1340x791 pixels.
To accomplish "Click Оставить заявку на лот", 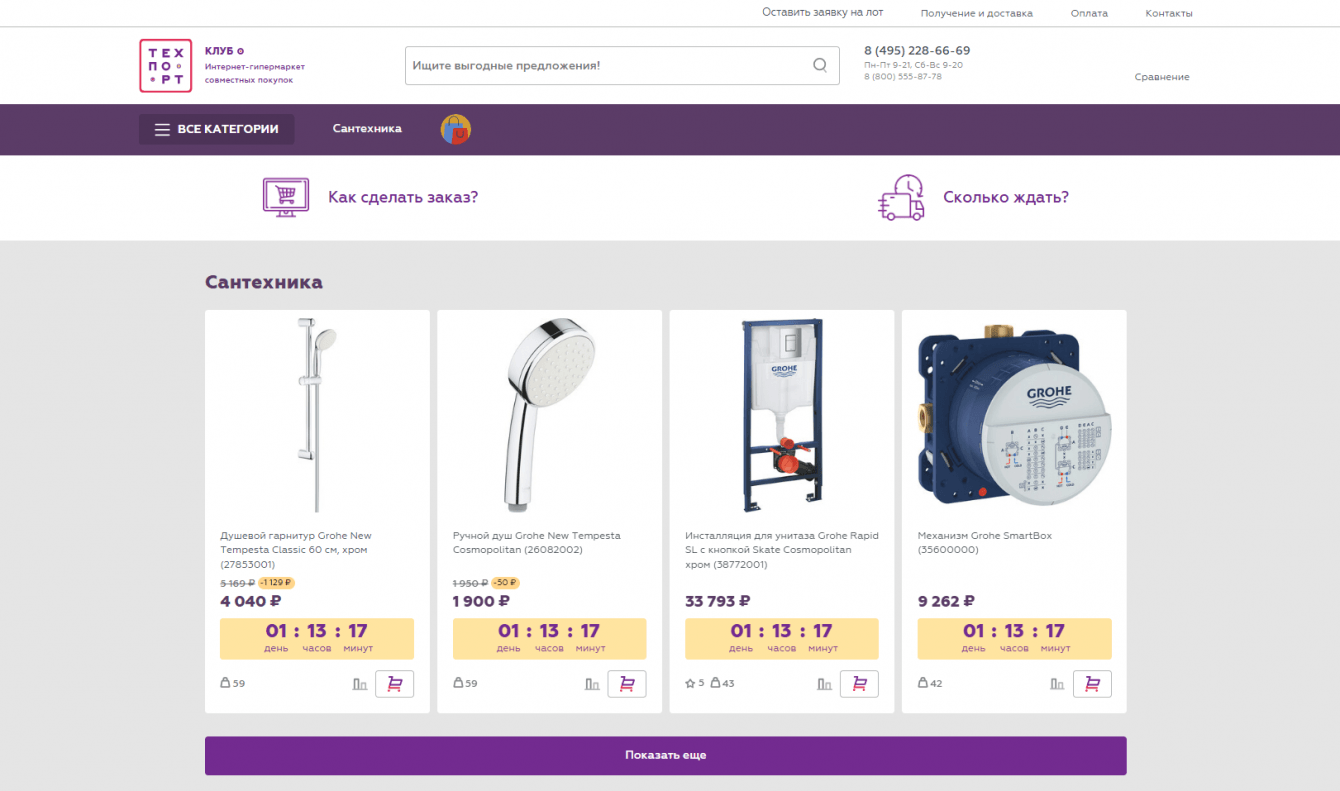I will click(x=823, y=13).
